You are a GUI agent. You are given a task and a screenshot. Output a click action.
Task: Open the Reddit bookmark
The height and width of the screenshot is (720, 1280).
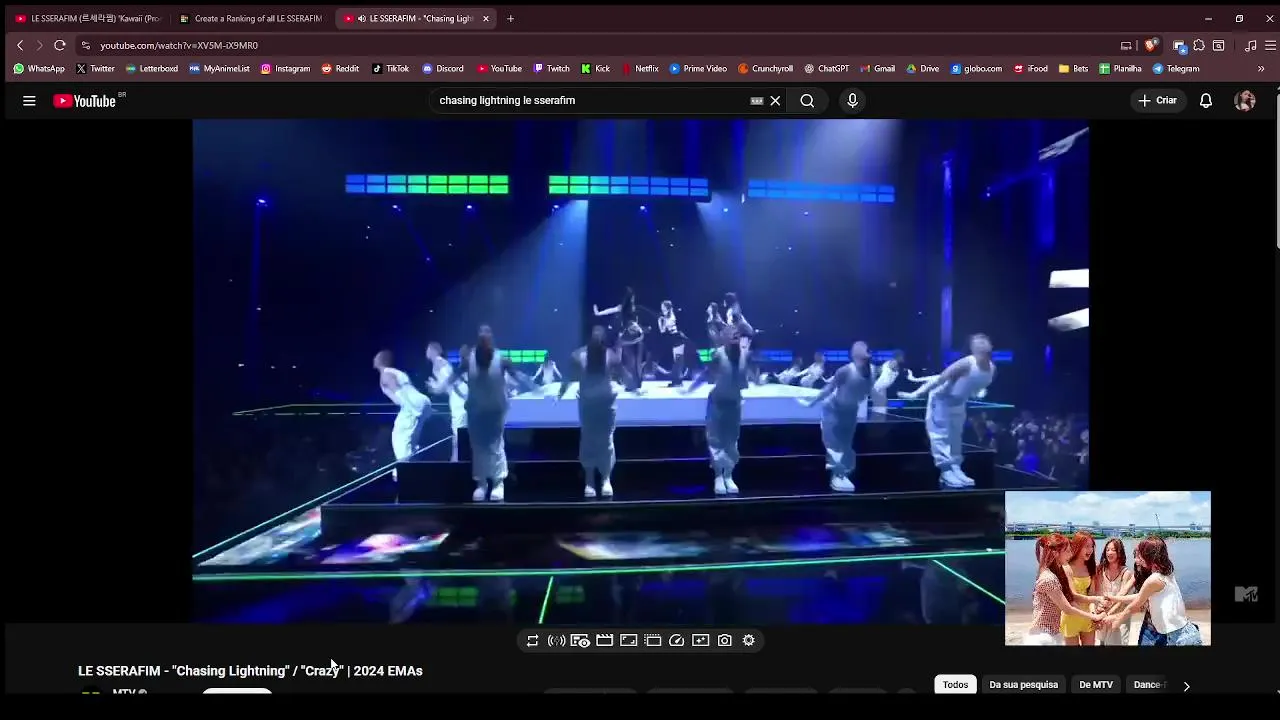click(340, 69)
